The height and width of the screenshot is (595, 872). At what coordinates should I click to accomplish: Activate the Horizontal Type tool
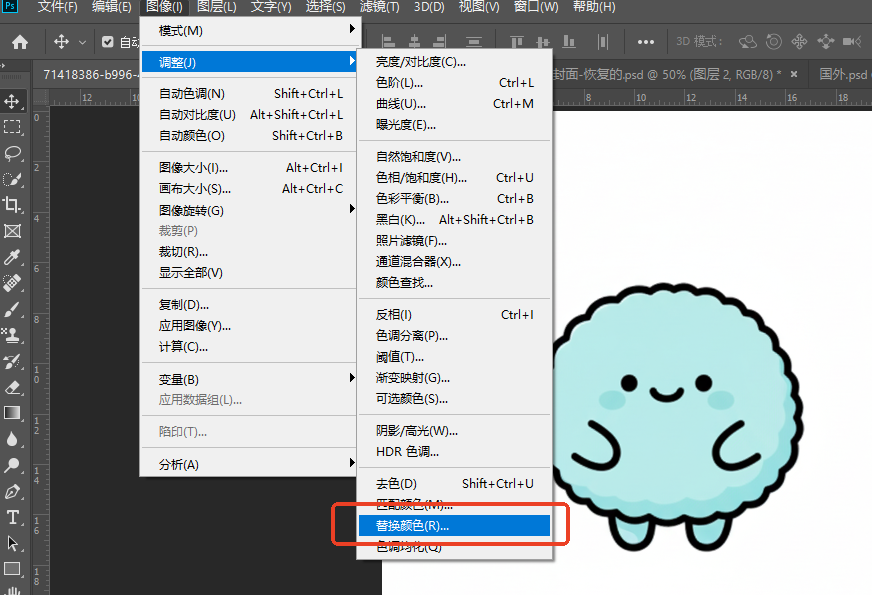pyautogui.click(x=13, y=517)
